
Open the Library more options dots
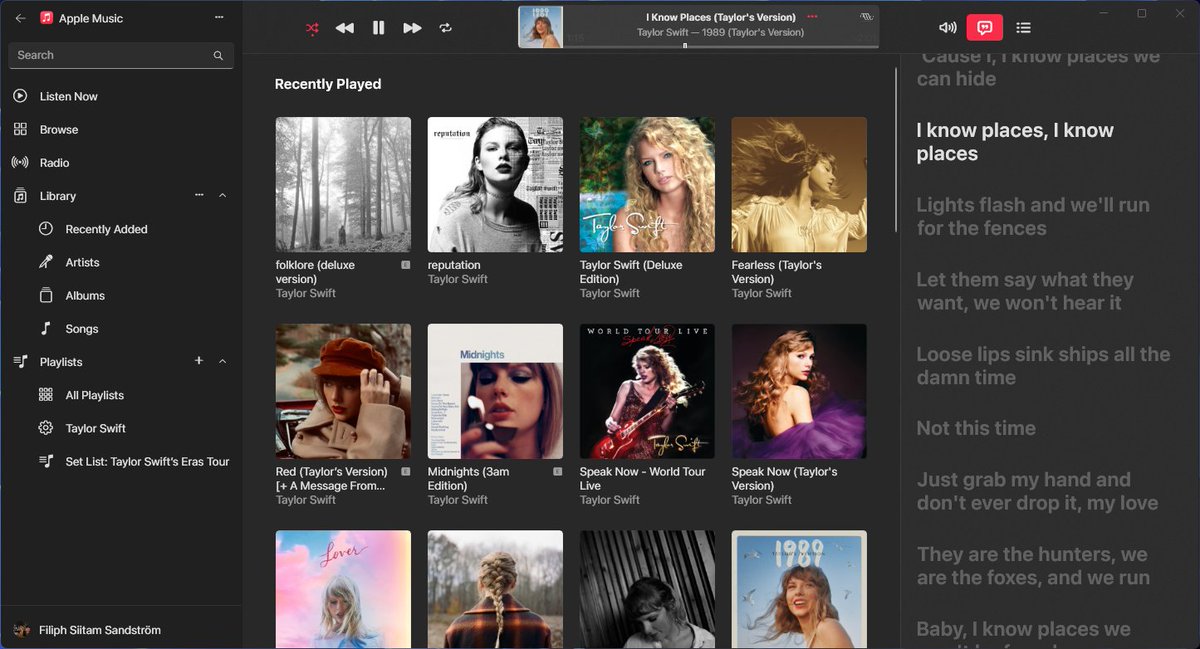click(x=199, y=195)
